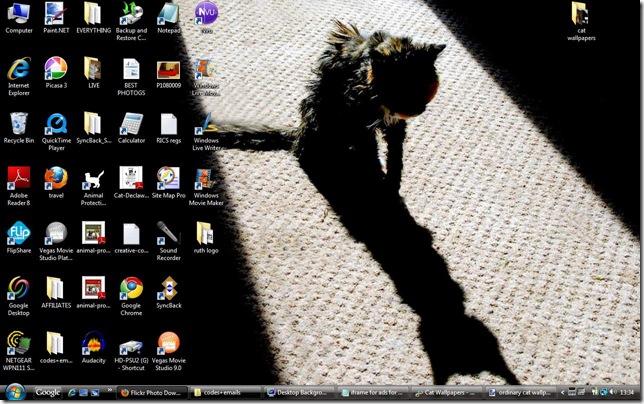Select the P1080009 image thumbnail
The image size is (644, 404).
(168, 73)
